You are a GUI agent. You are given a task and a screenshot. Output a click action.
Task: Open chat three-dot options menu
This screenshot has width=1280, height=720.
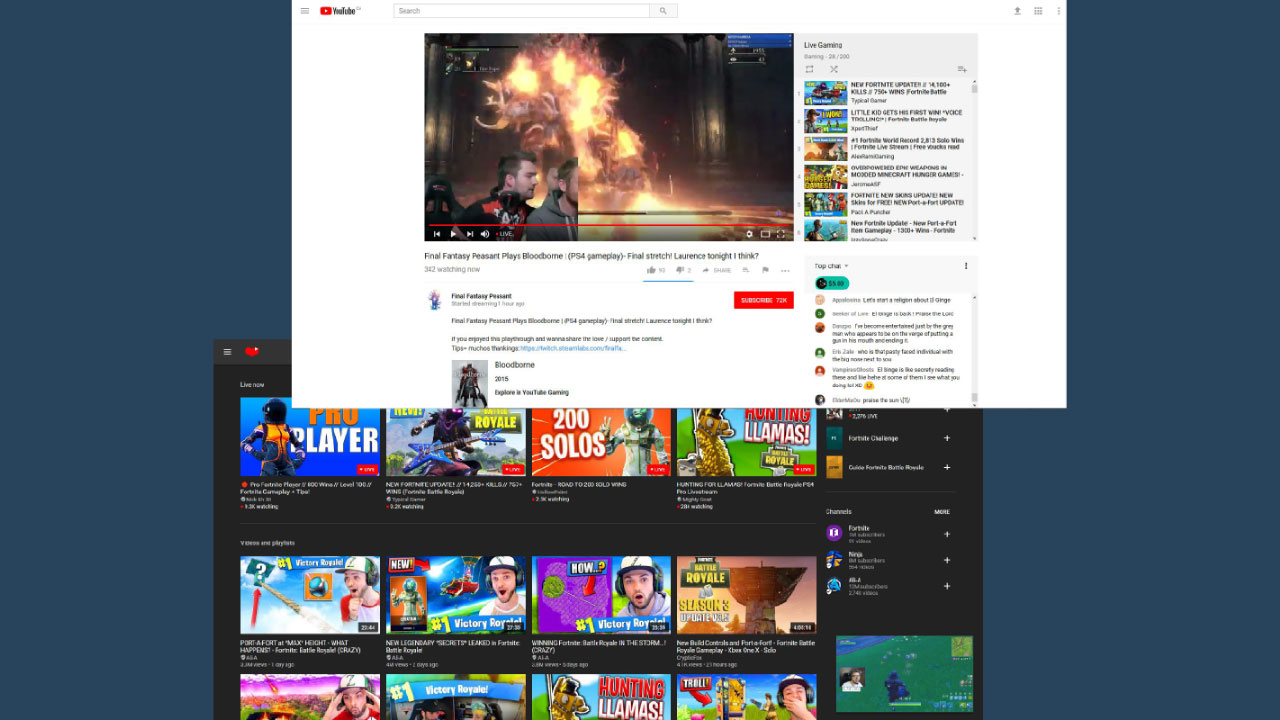pyautogui.click(x=966, y=266)
